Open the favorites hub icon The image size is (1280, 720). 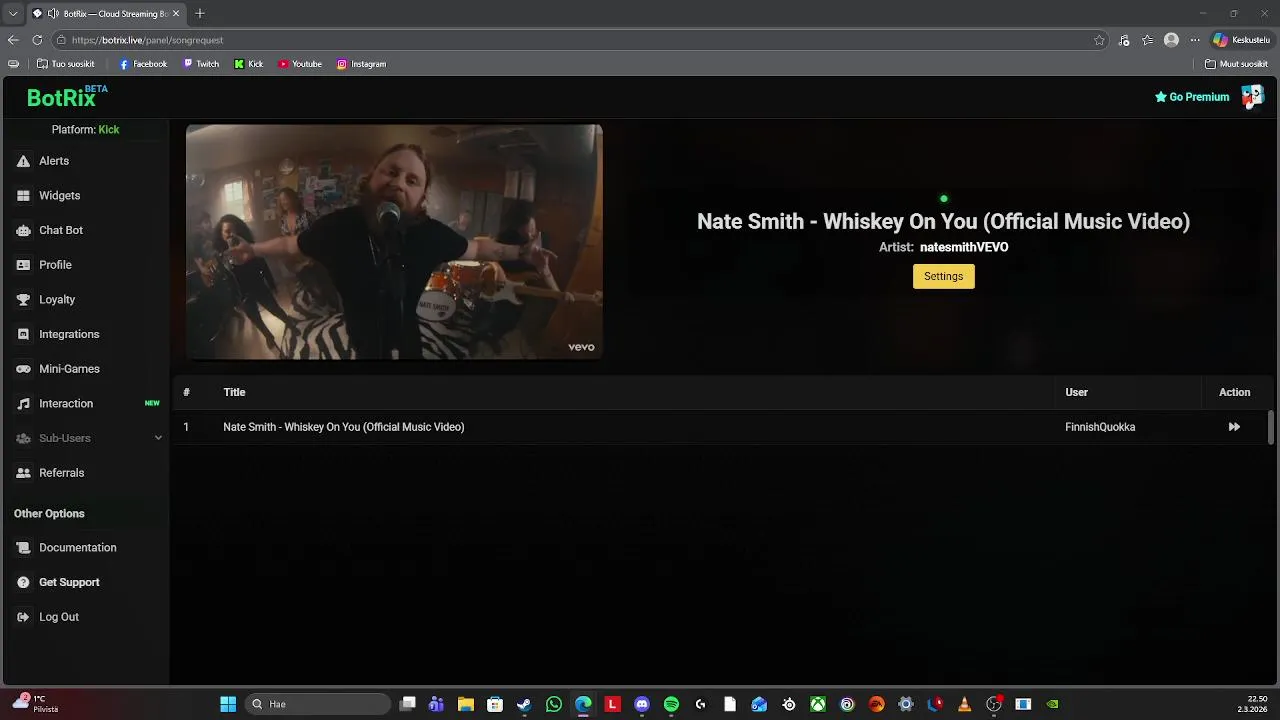click(x=1147, y=40)
